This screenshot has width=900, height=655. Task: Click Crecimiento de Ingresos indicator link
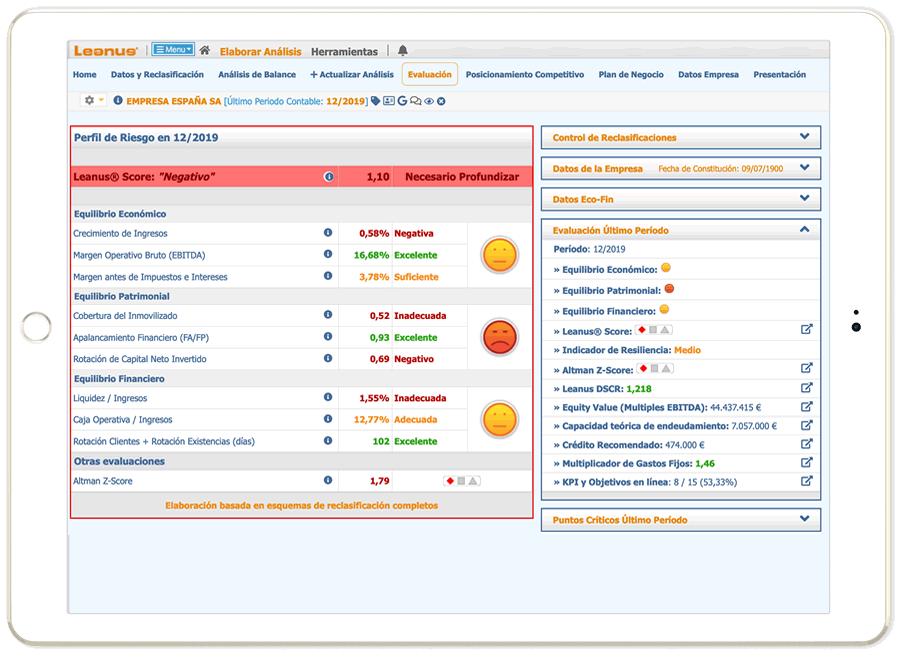pyautogui.click(x=120, y=233)
